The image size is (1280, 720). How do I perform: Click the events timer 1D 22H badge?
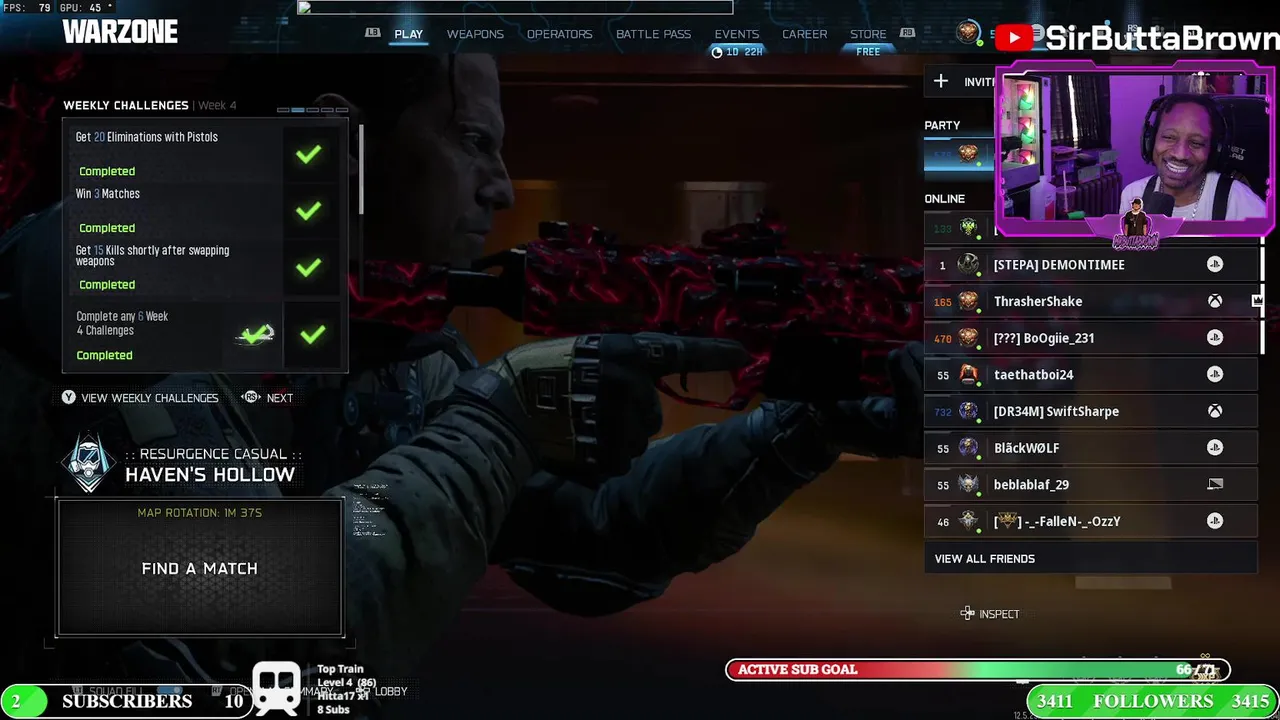coord(737,52)
